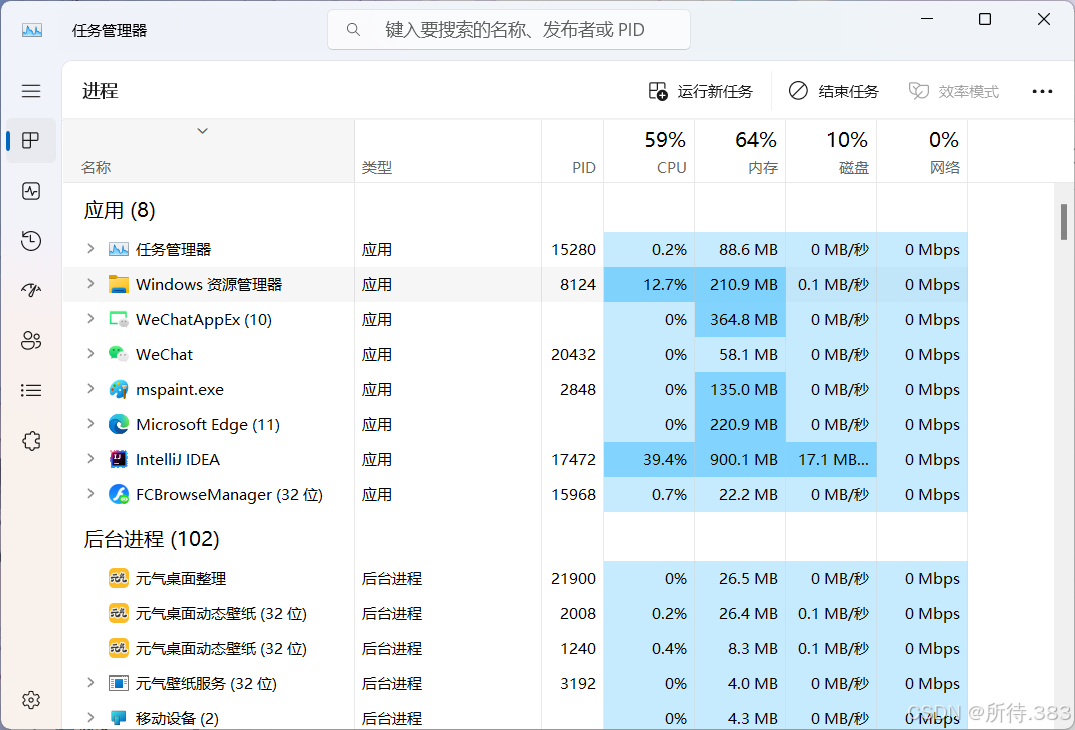
Task: Click the 元气壁纸服务 process icon
Action: point(119,683)
